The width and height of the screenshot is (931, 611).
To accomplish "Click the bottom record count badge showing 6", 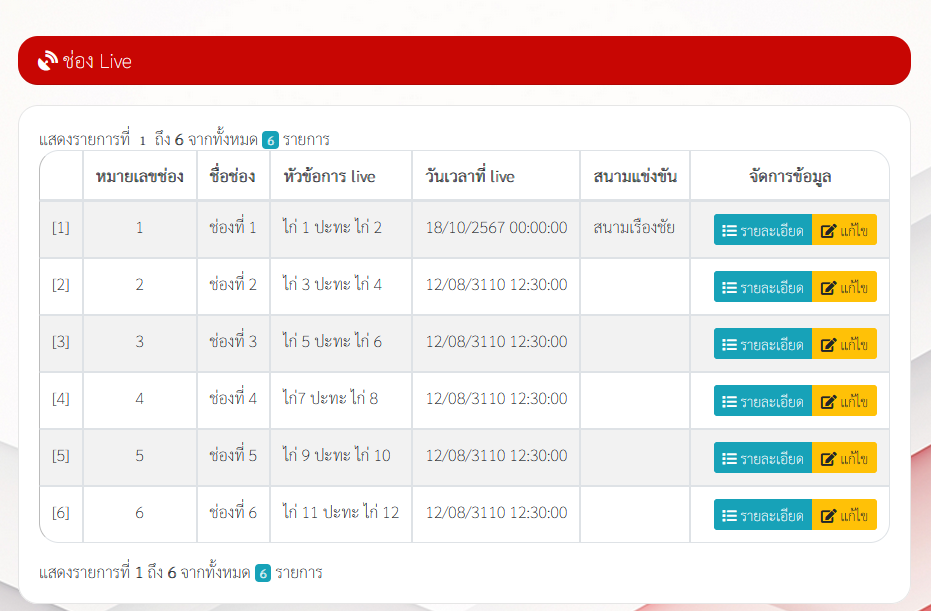I will (x=263, y=573).
